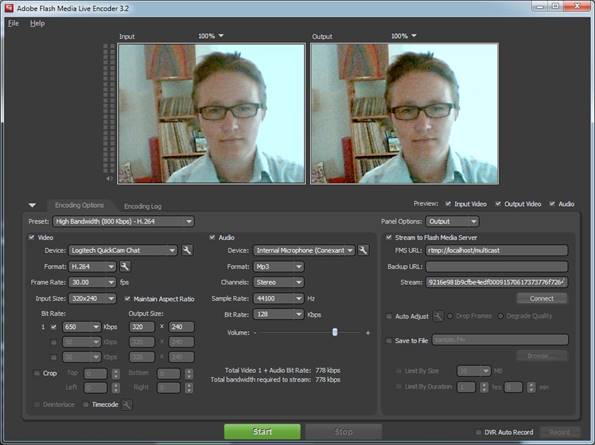This screenshot has width=595, height=445.
Task: Open video Bit Rate 650 dropdown
Action: click(x=82, y=327)
